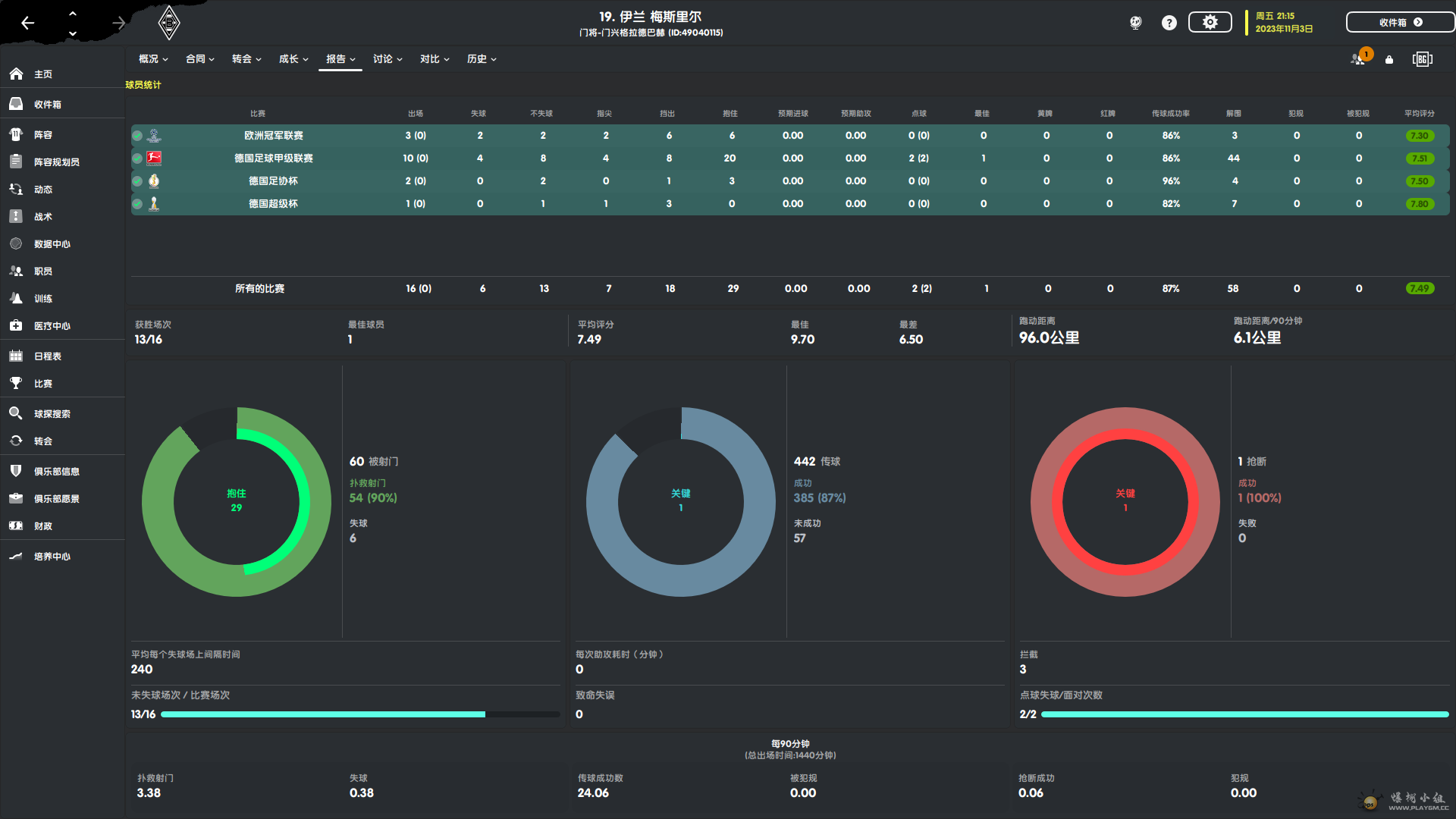Image resolution: width=1456 pixels, height=819 pixels.
Task: Click the 欧洲冠军联赛 competition name
Action: 274,136
